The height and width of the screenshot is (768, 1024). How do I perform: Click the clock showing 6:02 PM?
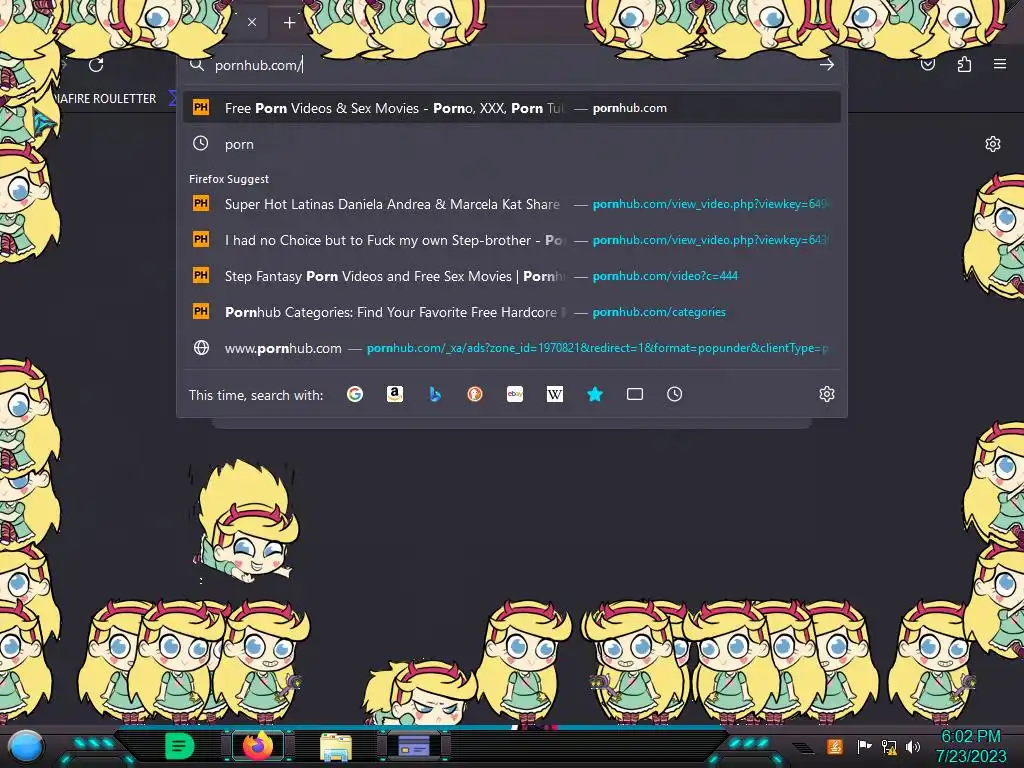(970, 736)
